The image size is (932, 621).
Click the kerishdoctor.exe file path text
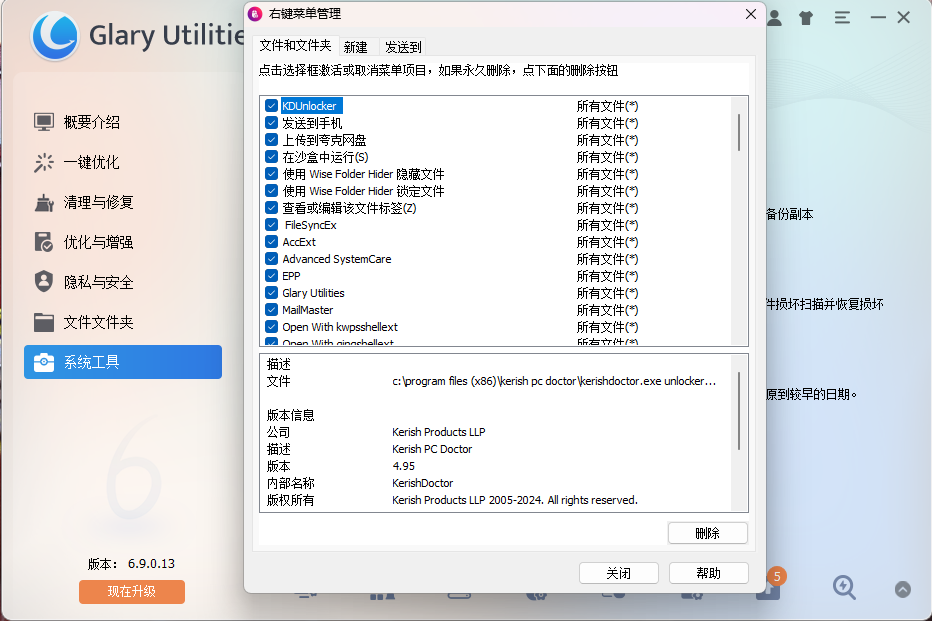(x=554, y=381)
